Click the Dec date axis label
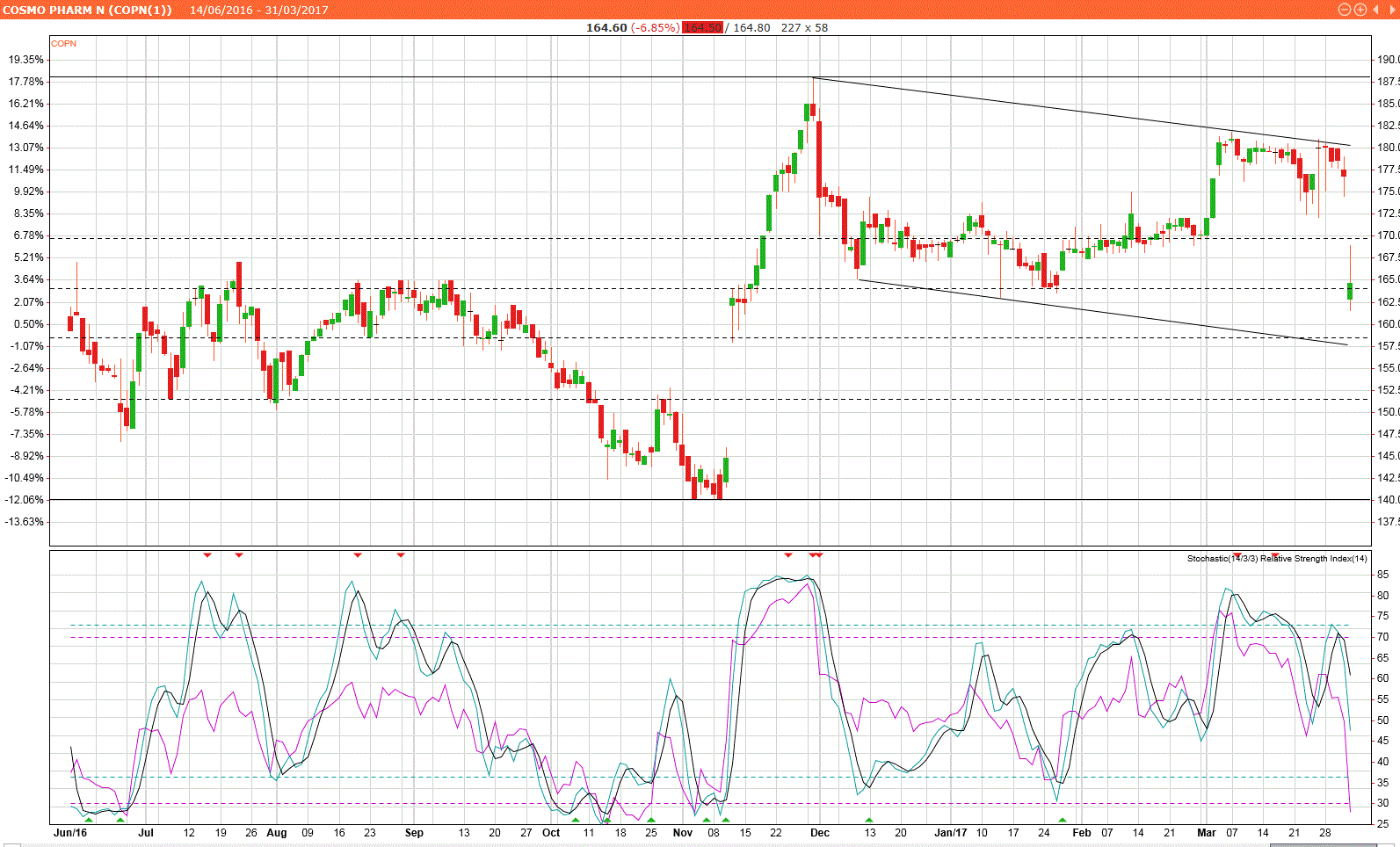Screen dimensions: 1400x847 (x=820, y=832)
